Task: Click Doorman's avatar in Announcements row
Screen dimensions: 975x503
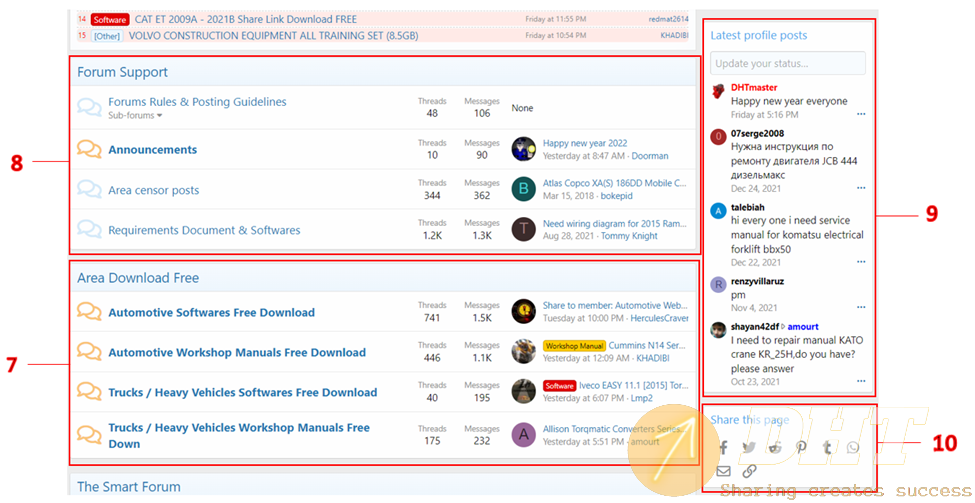Action: 523,150
